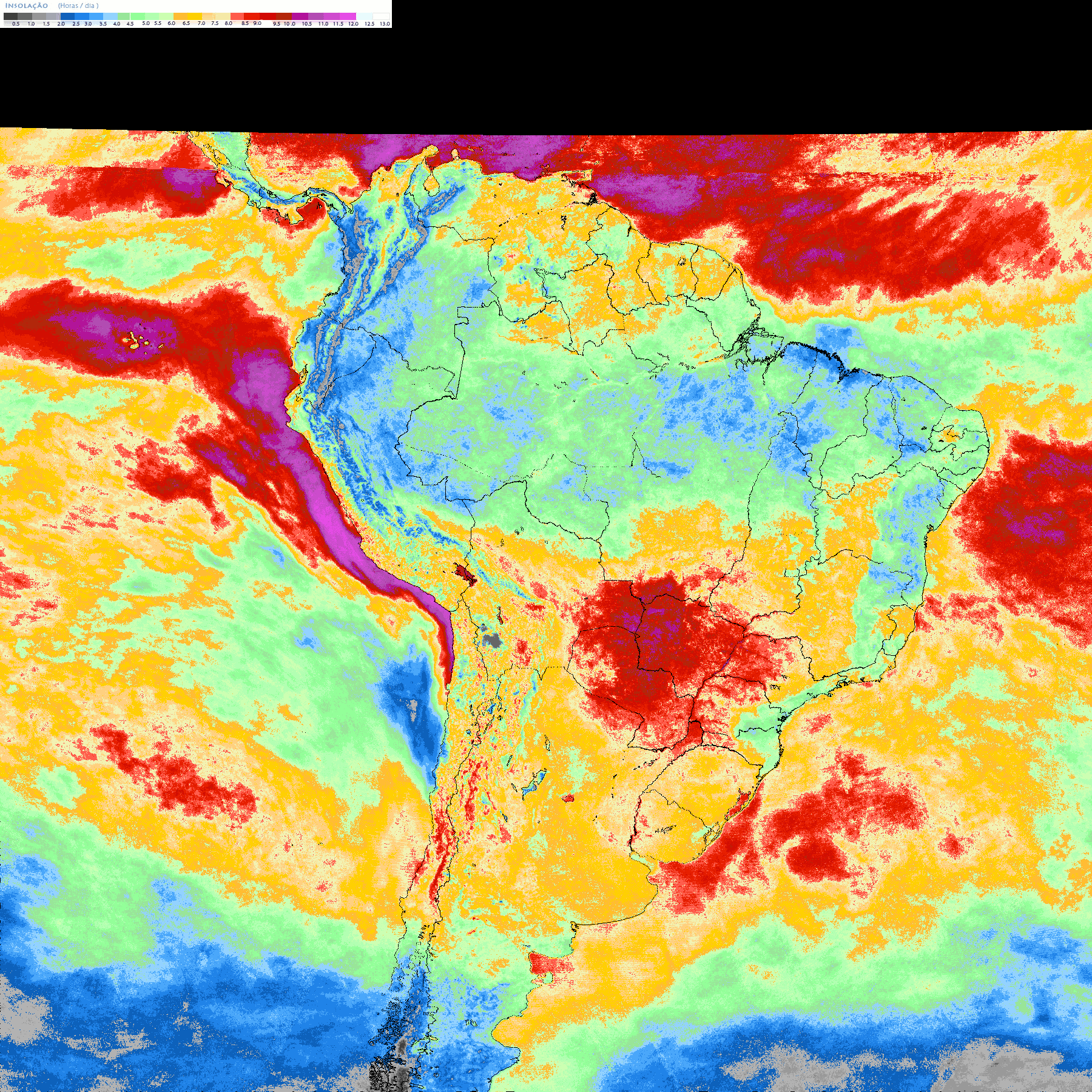Click the 7.5 legend value
The image size is (1092, 1092).
point(215,23)
